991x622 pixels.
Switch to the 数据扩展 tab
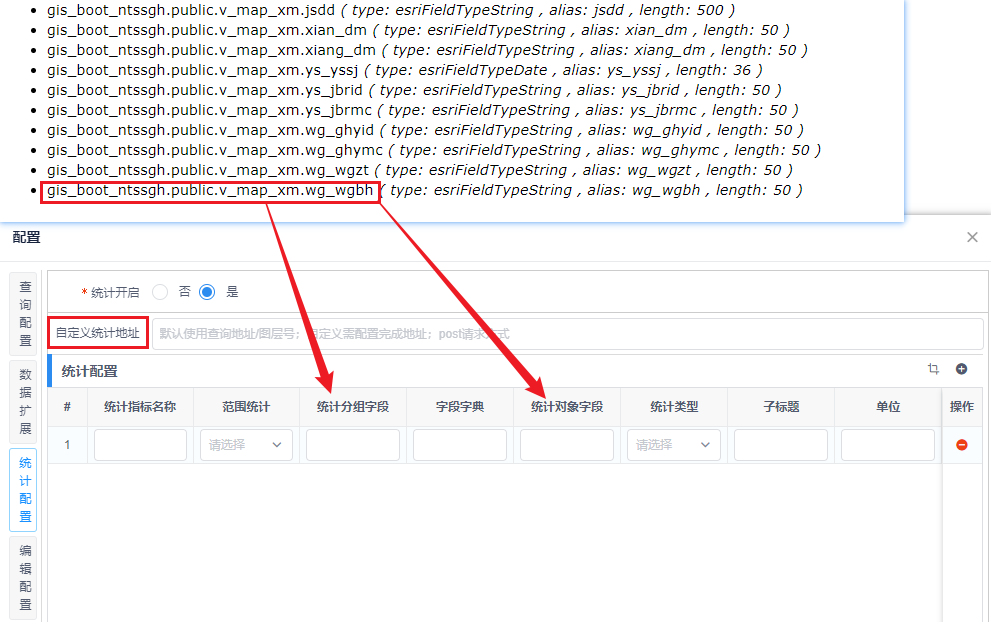pos(25,402)
